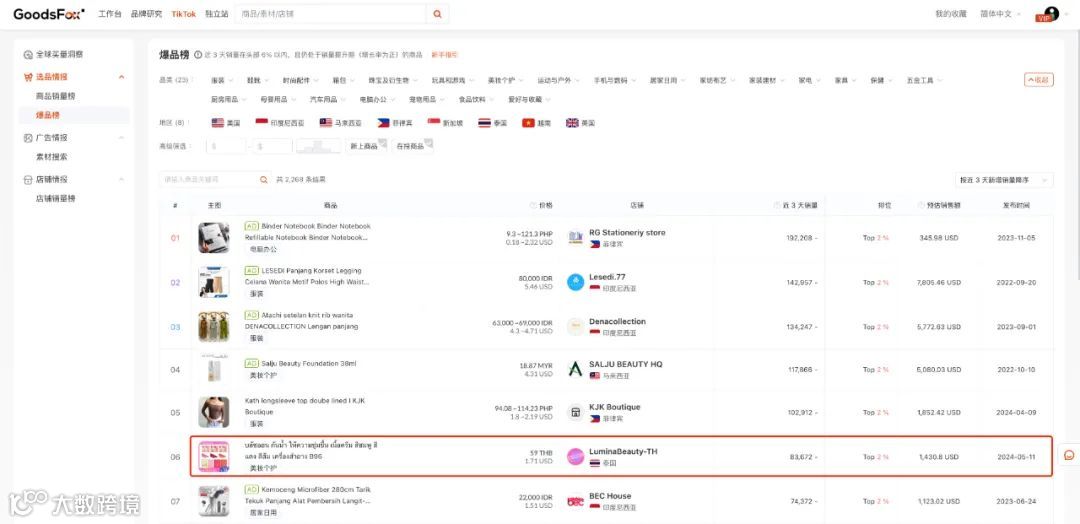The height and width of the screenshot is (524, 1080).
Task: Click the keyword search magnifier icon above table
Action: pyautogui.click(x=263, y=180)
